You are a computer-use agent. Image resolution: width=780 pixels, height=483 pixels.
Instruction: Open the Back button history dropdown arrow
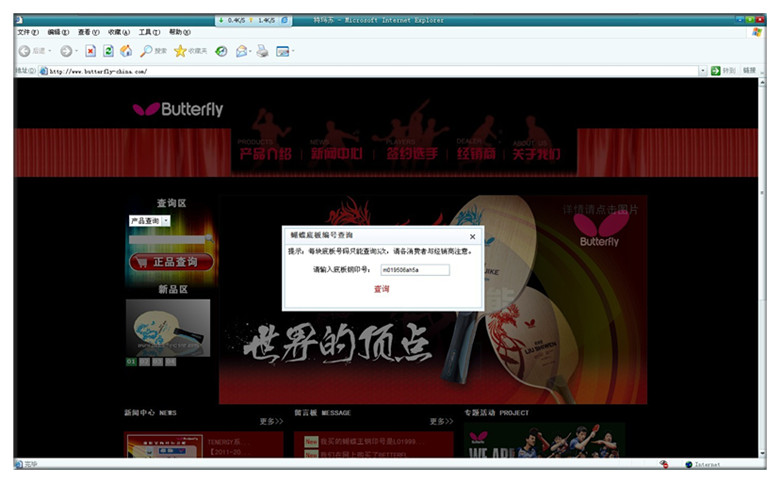coord(50,51)
